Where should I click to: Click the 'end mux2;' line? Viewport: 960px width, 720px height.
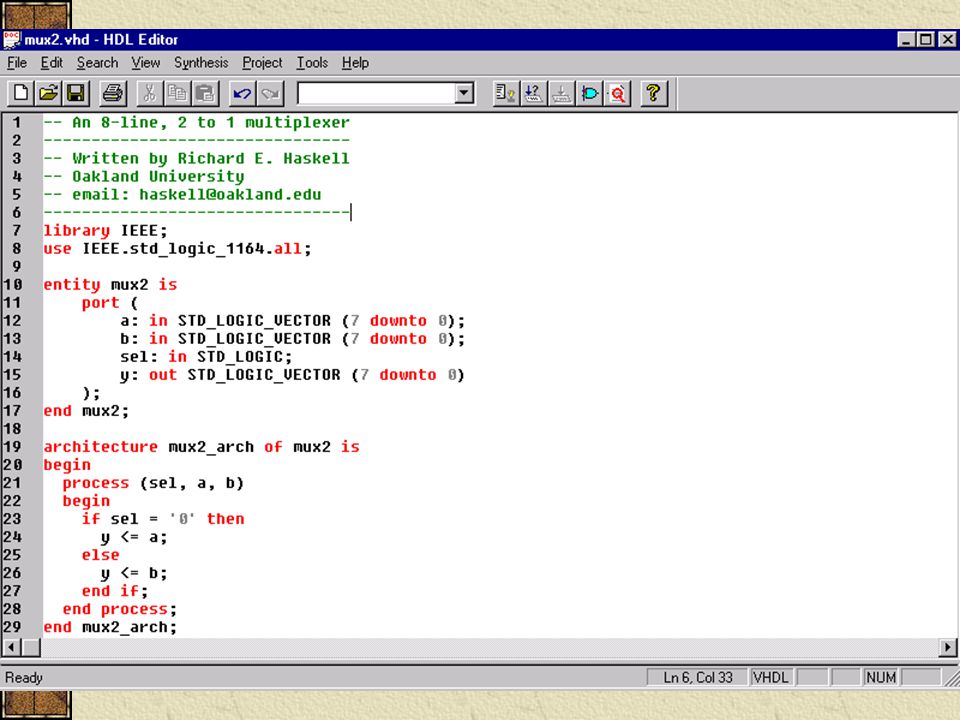point(86,411)
